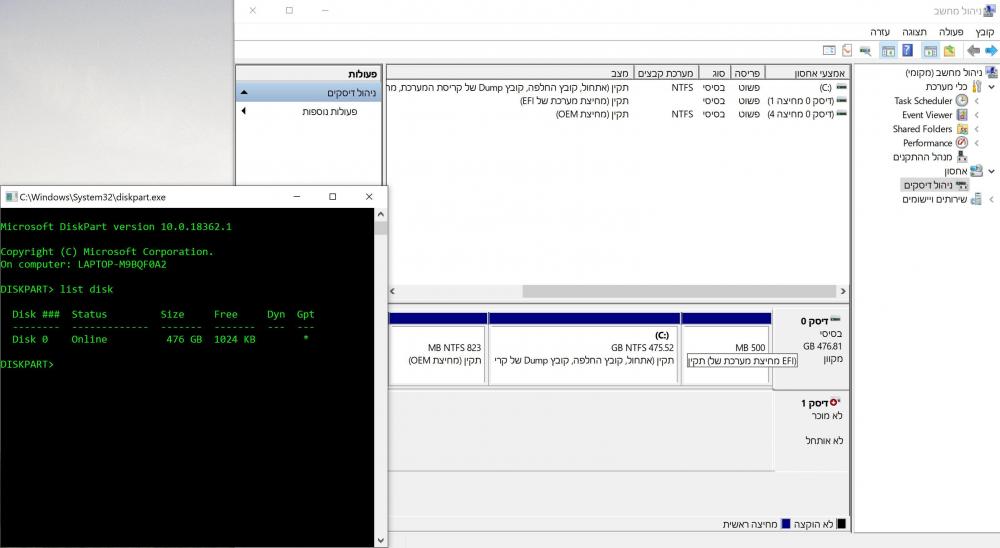Expand the Task Scheduler node
Viewport: 1000px width, 548px height.
click(x=976, y=101)
